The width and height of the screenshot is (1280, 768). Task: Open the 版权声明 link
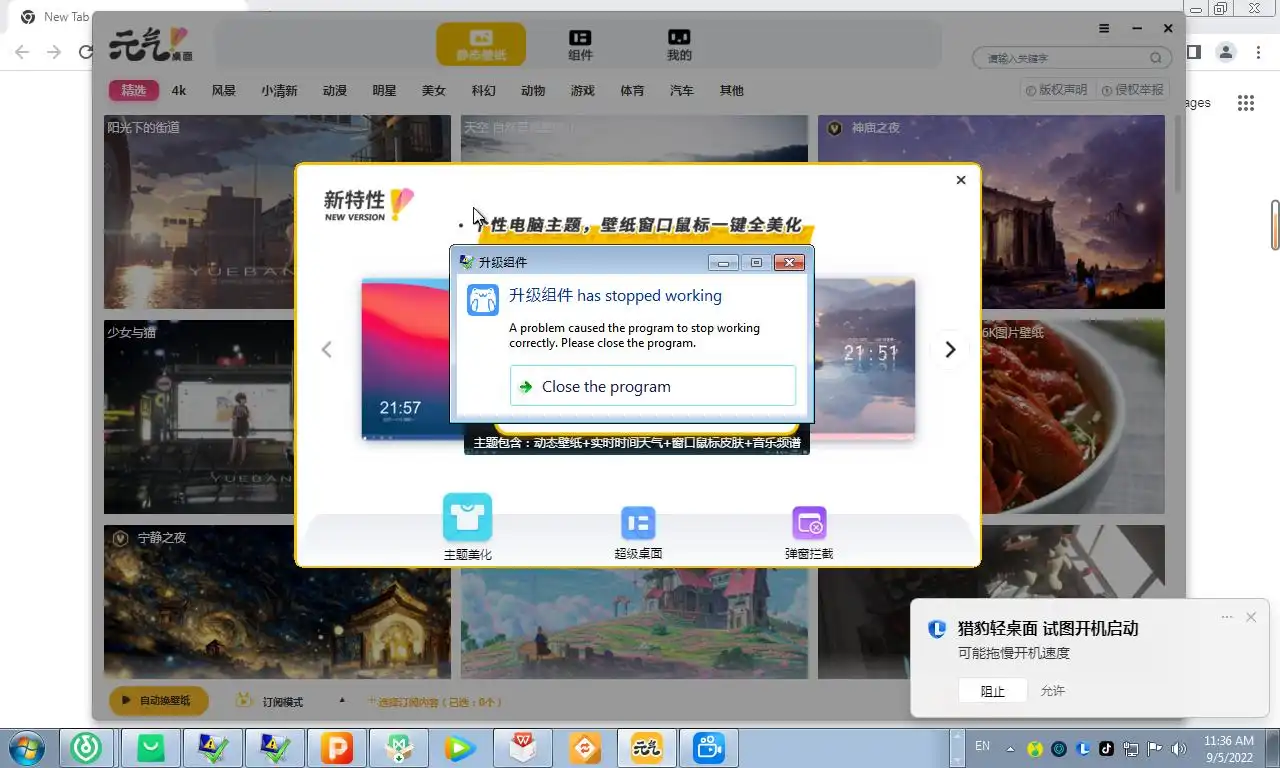coord(1056,90)
